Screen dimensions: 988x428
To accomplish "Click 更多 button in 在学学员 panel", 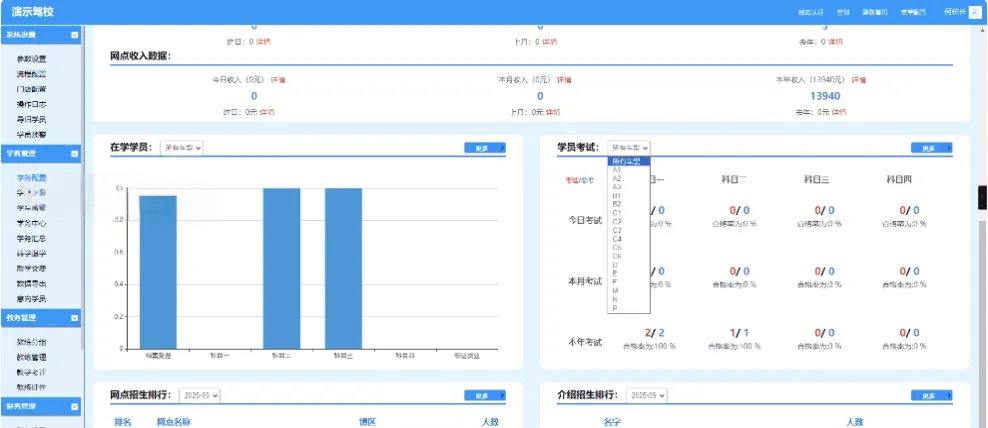I will click(485, 148).
